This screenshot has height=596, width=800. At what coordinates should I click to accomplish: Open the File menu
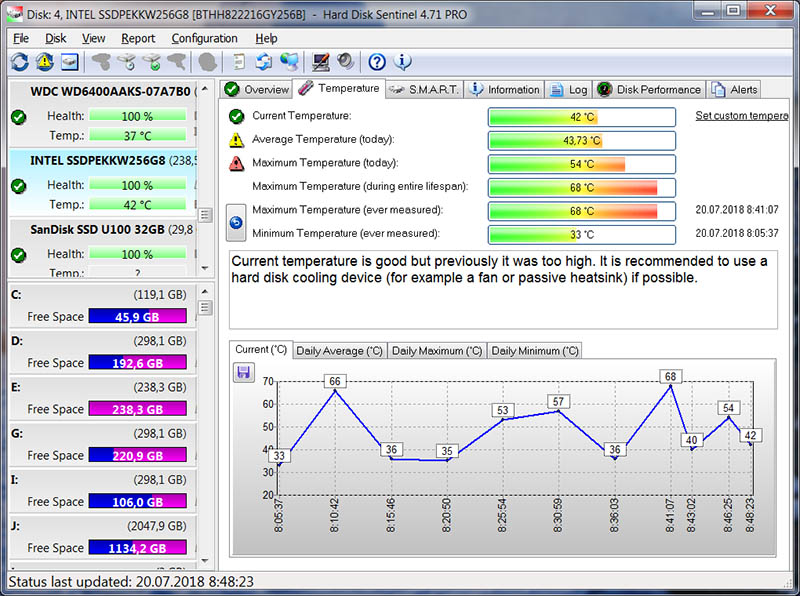click(21, 38)
